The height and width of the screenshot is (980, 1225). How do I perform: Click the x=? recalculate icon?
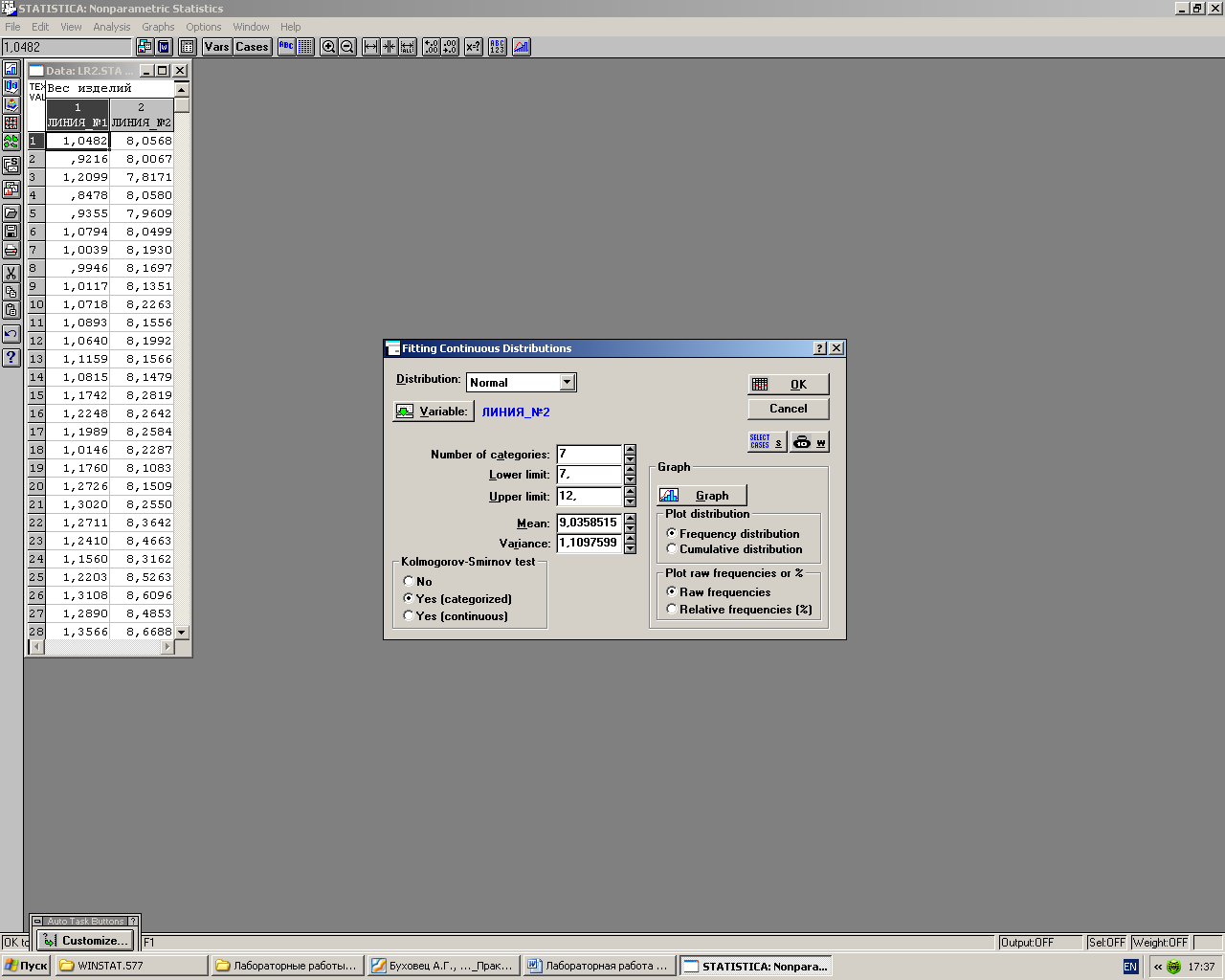pyautogui.click(x=473, y=47)
